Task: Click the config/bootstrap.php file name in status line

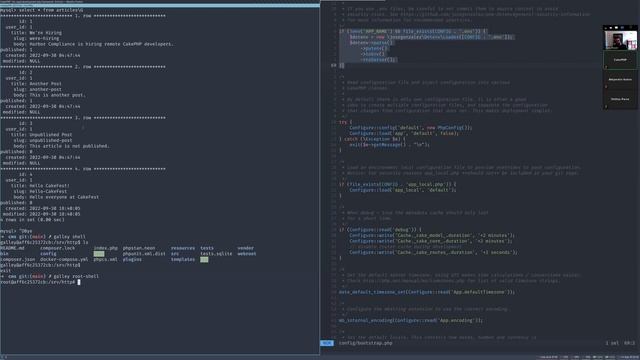Action: (x=365, y=343)
